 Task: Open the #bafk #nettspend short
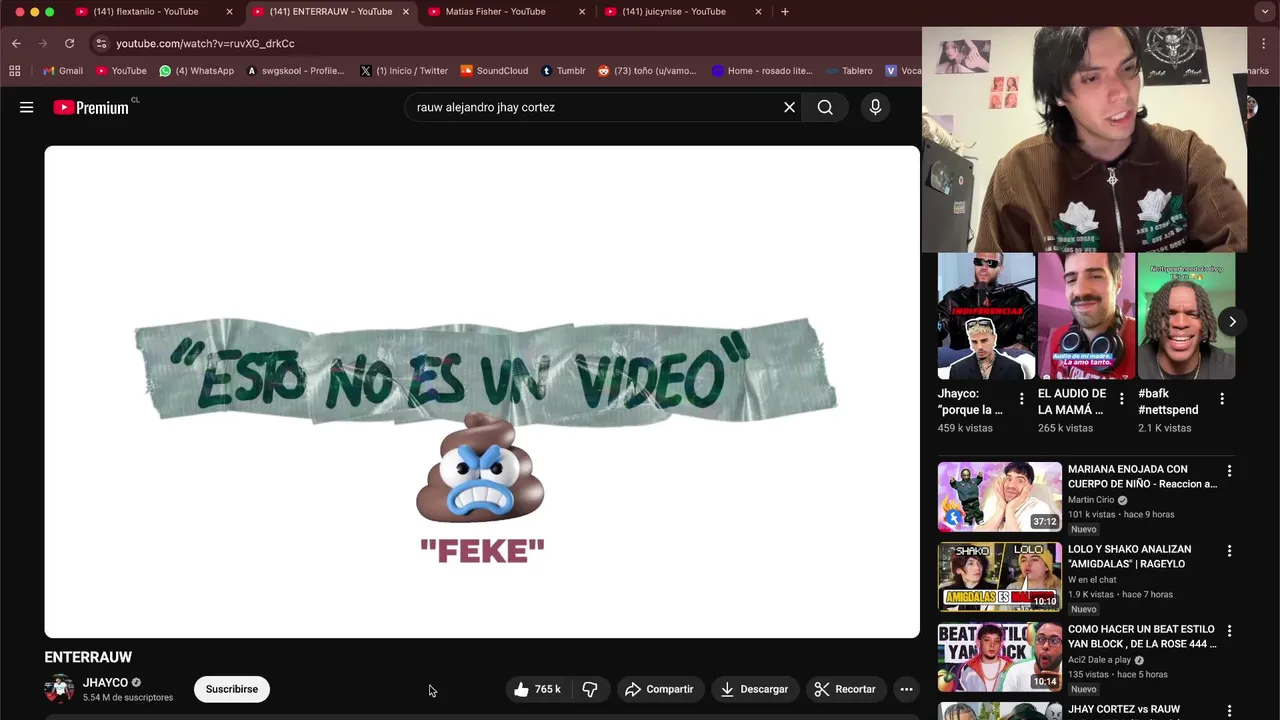pyautogui.click(x=1186, y=316)
